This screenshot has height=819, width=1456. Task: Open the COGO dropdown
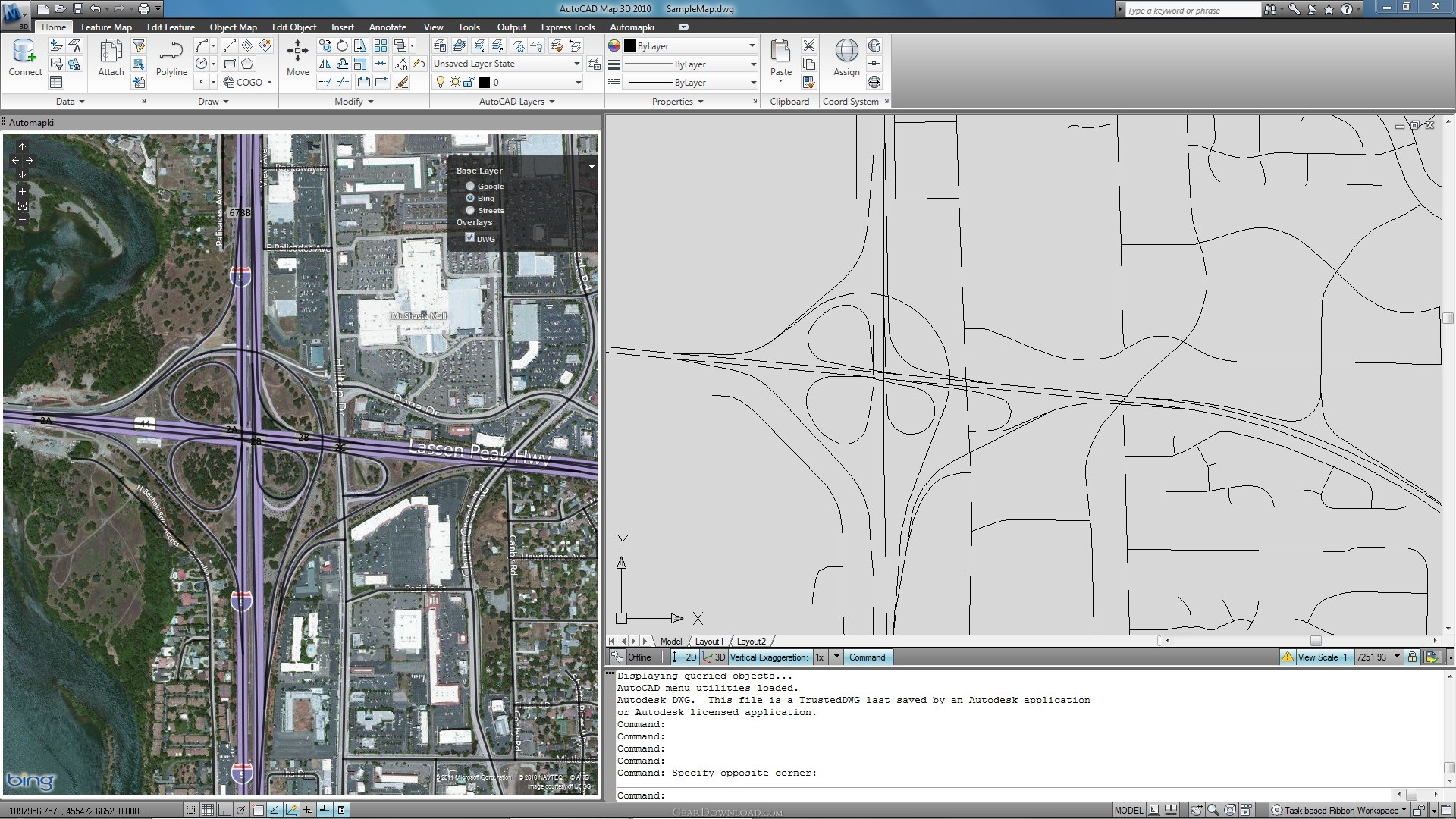248,82
